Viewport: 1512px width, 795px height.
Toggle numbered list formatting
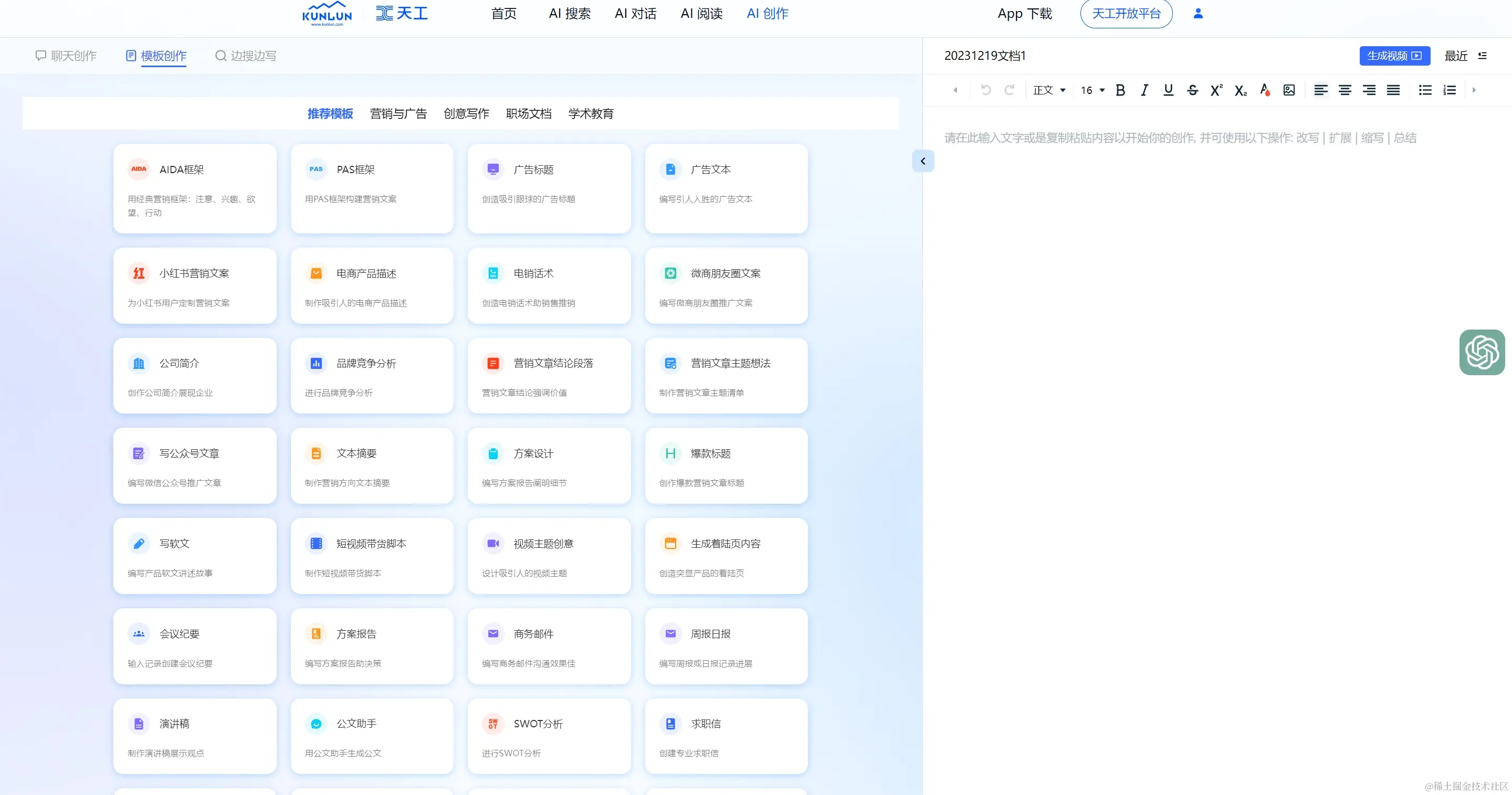1449,90
